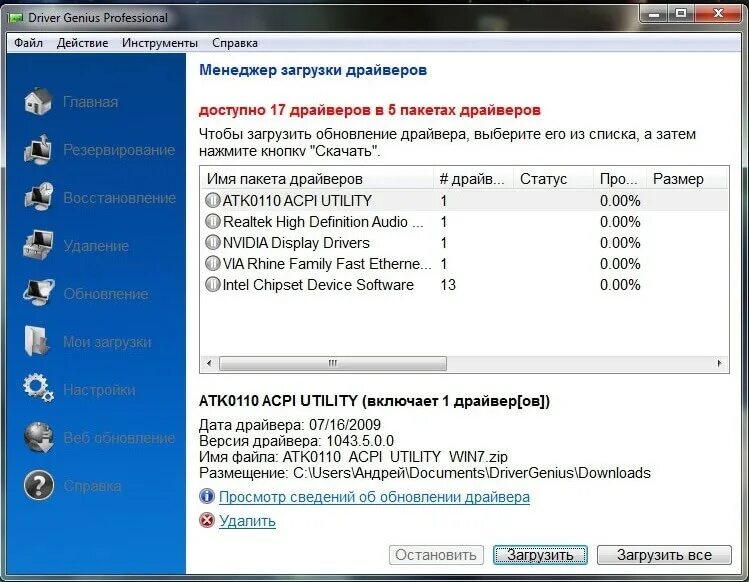Sort by Про... progress column header
Screen dimensions: 749x582
coord(620,179)
